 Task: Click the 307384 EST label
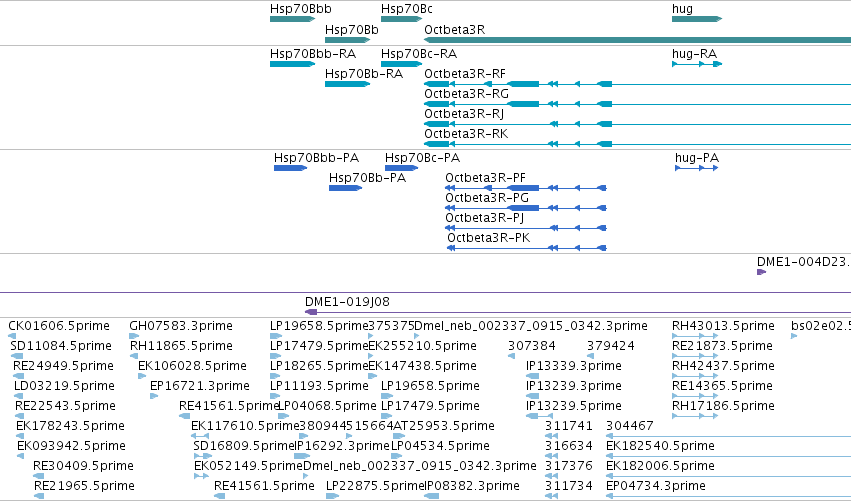[x=532, y=346]
